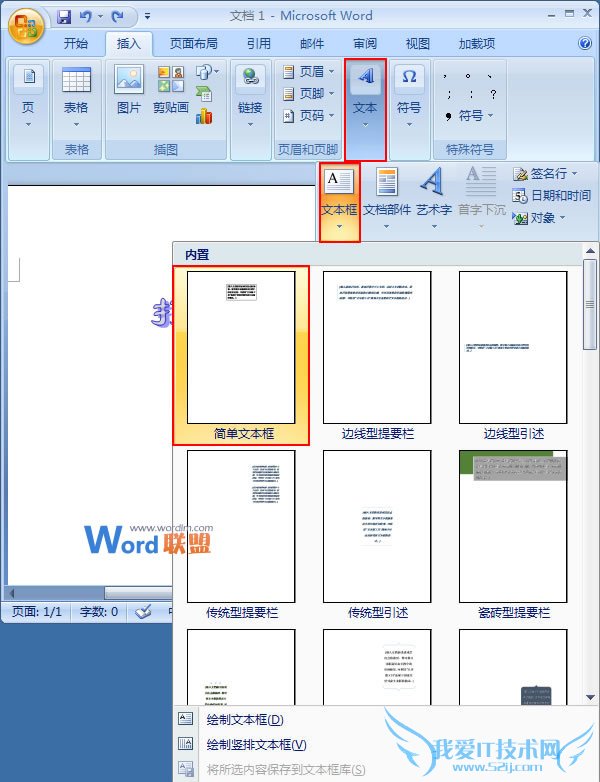Switch to the 开始 tab

76,44
